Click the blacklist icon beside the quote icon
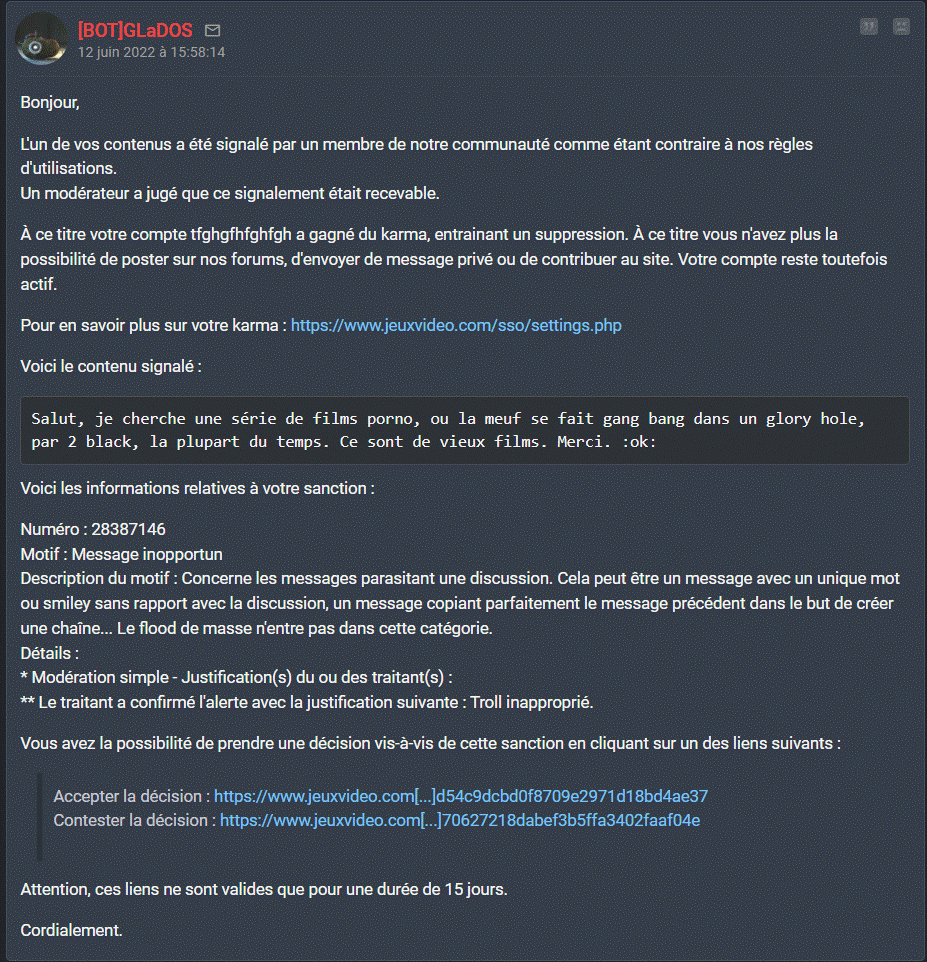The image size is (927, 962). (901, 27)
